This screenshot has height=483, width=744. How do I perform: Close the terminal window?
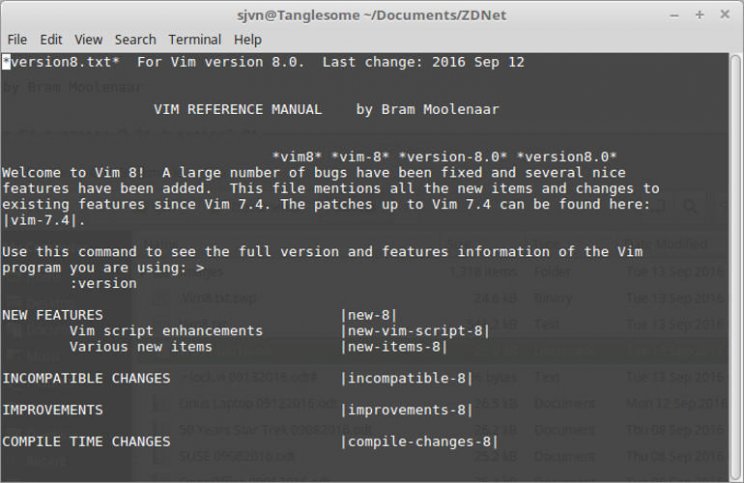click(x=725, y=14)
